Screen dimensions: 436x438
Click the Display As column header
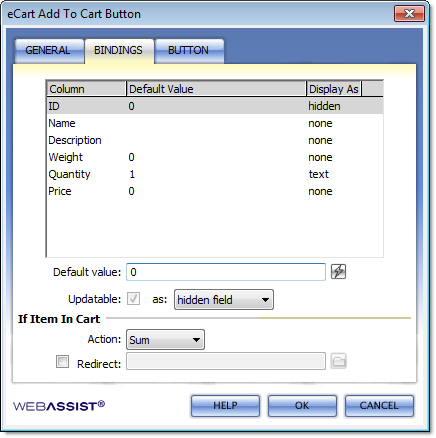click(x=334, y=89)
